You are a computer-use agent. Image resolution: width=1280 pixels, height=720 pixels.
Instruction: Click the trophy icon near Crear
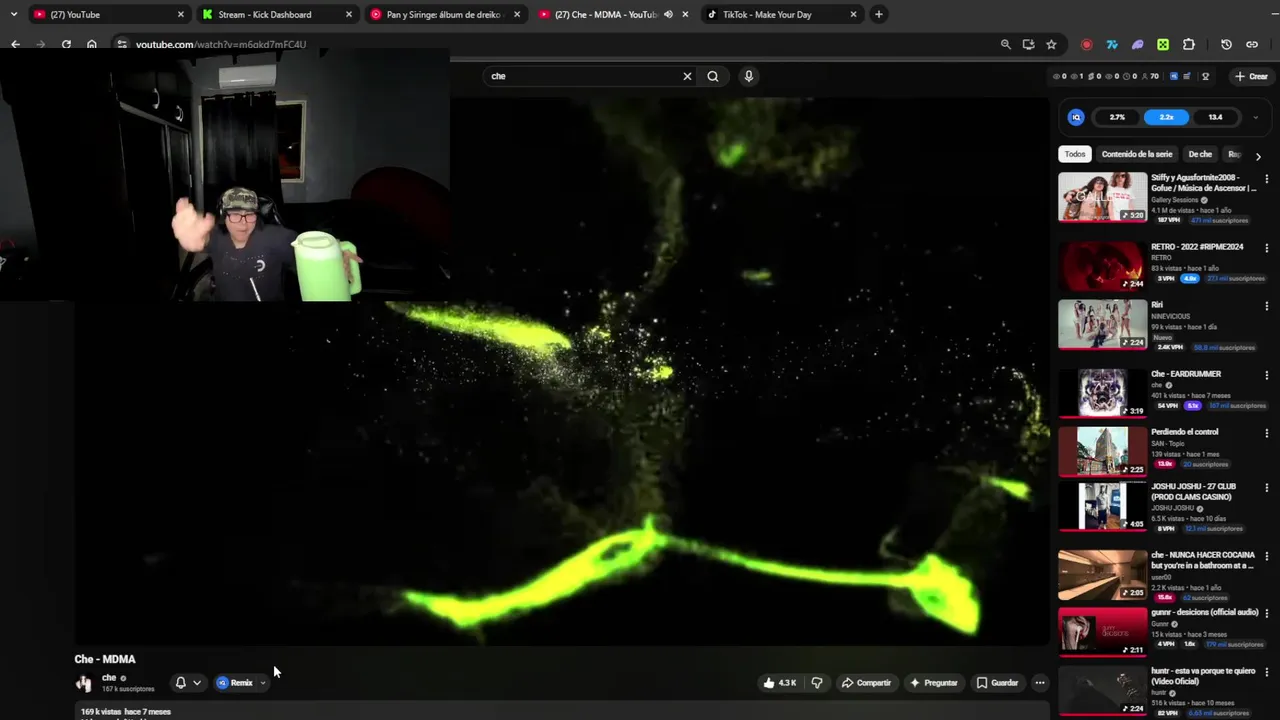click(1205, 76)
